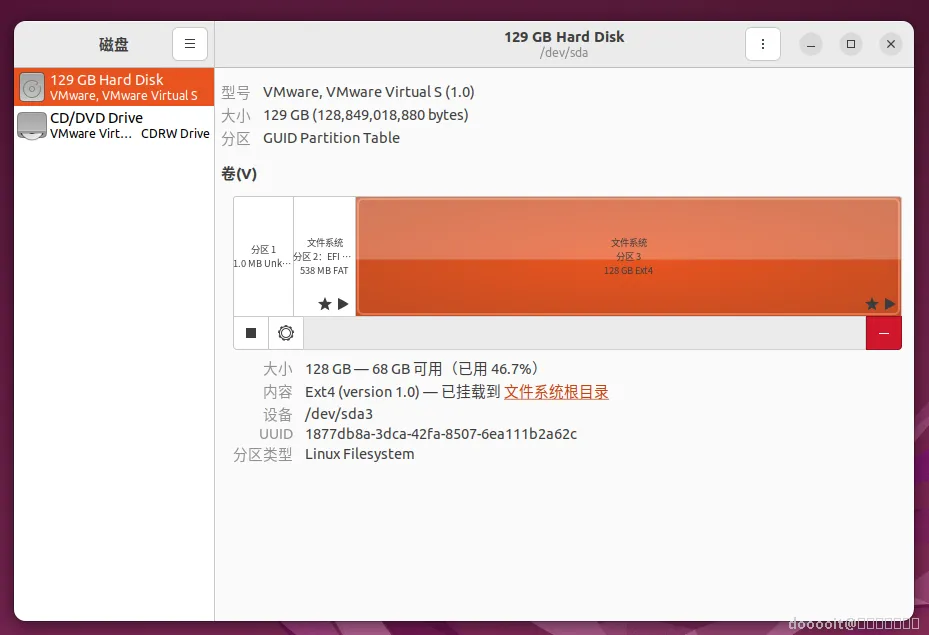Open additional partition options gear
The image size is (929, 635).
point(286,333)
